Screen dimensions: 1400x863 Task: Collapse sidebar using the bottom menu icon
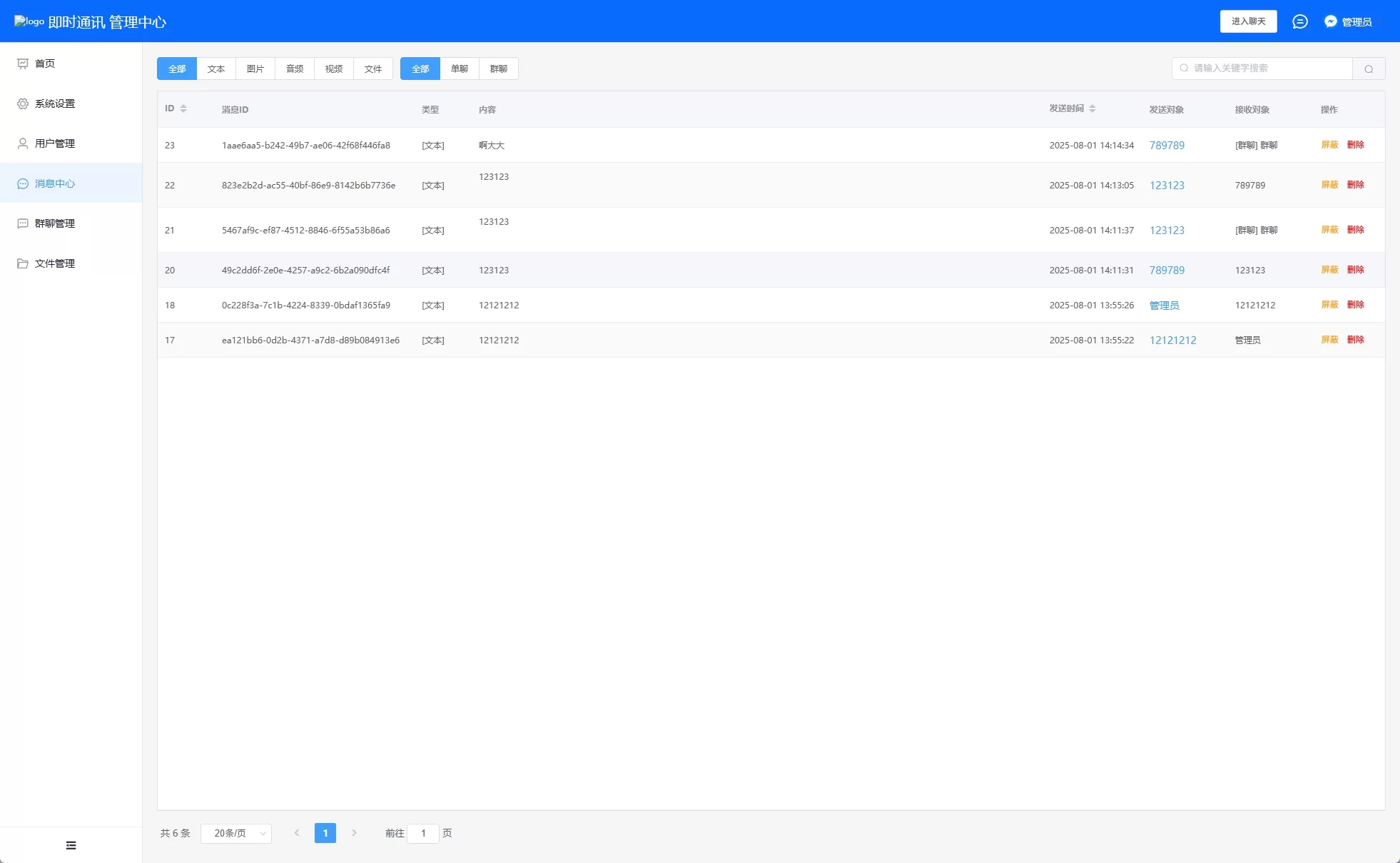click(x=71, y=845)
